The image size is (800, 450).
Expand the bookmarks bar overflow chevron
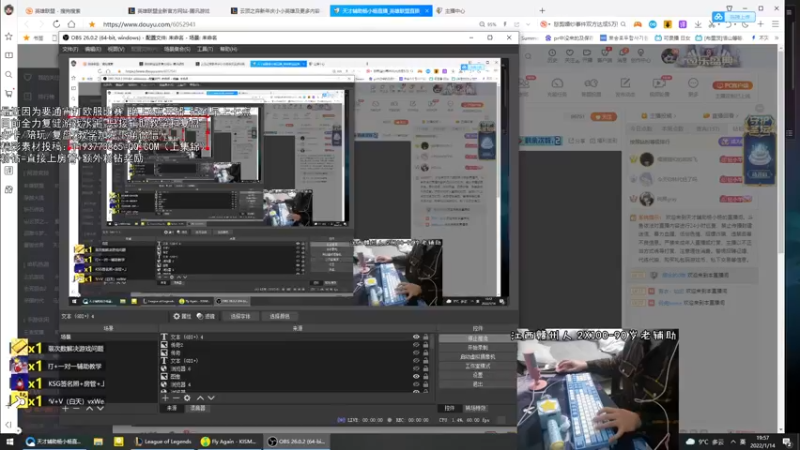pos(777,38)
